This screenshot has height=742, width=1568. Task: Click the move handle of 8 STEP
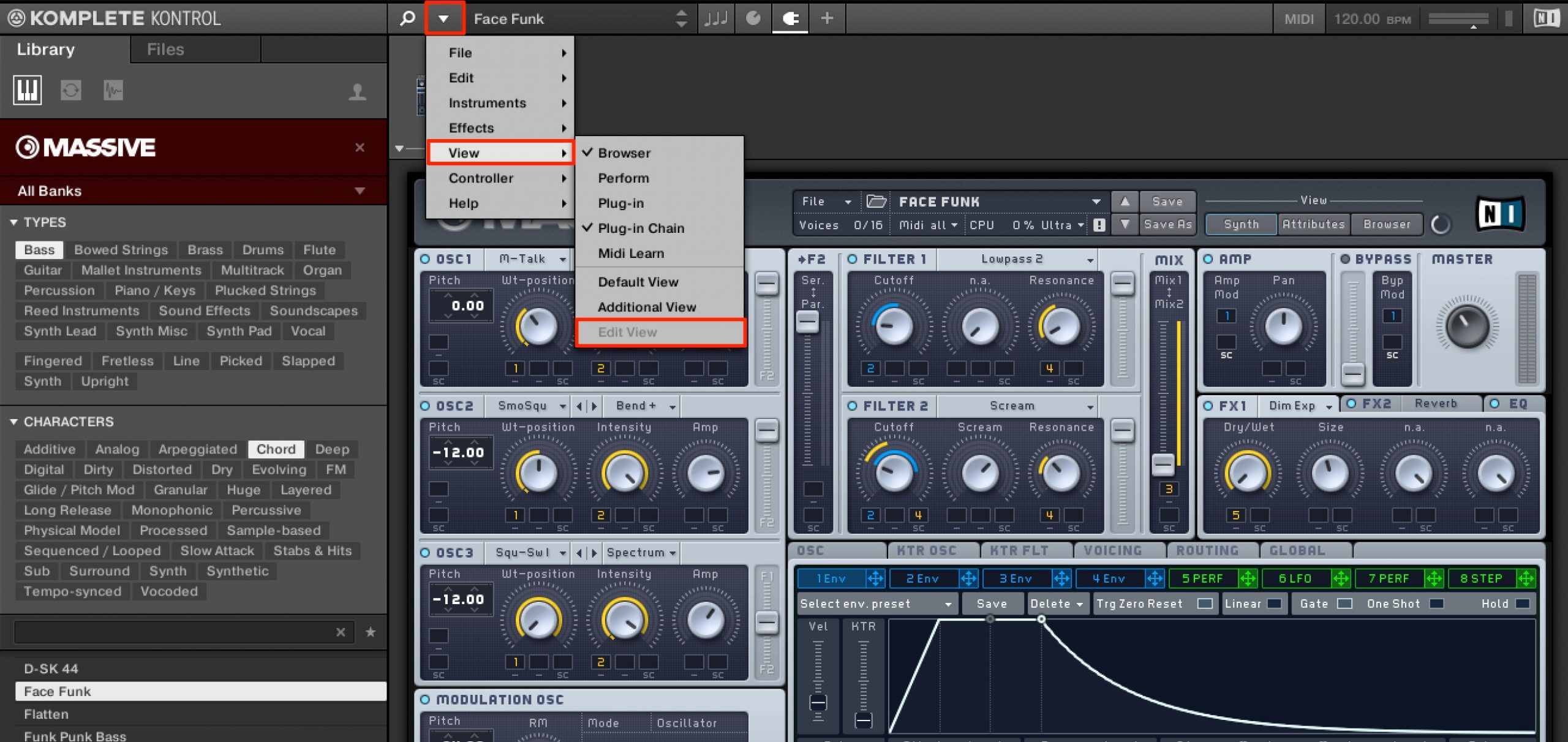point(1526,578)
